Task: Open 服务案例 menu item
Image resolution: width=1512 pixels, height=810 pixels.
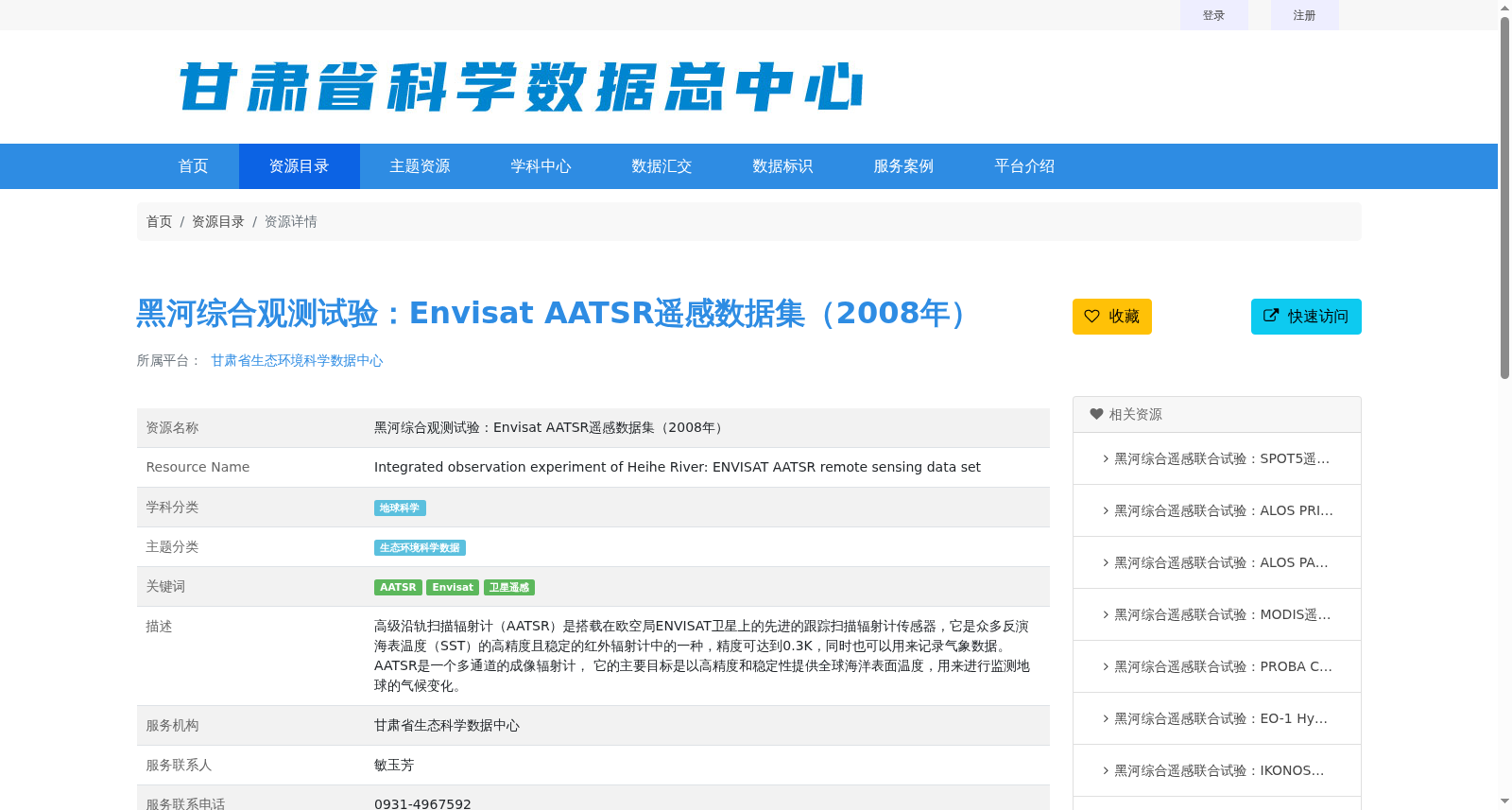Action: (x=904, y=166)
